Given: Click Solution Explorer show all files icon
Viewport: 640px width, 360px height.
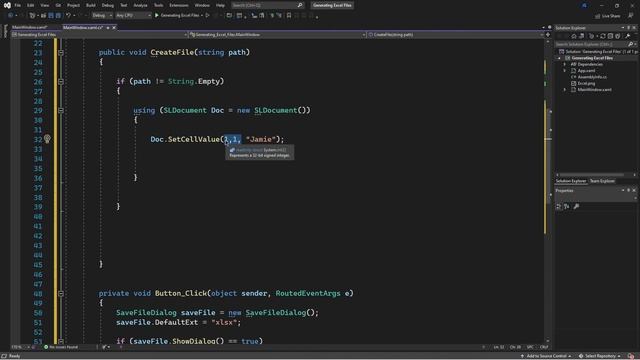Looking at the screenshot, I should [618, 36].
